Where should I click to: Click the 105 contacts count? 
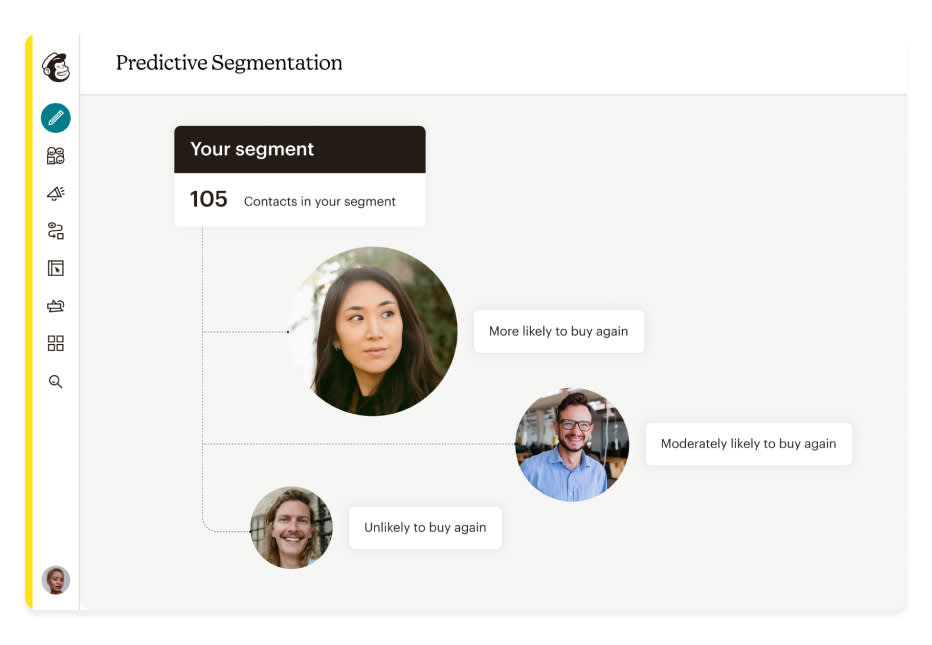[209, 199]
